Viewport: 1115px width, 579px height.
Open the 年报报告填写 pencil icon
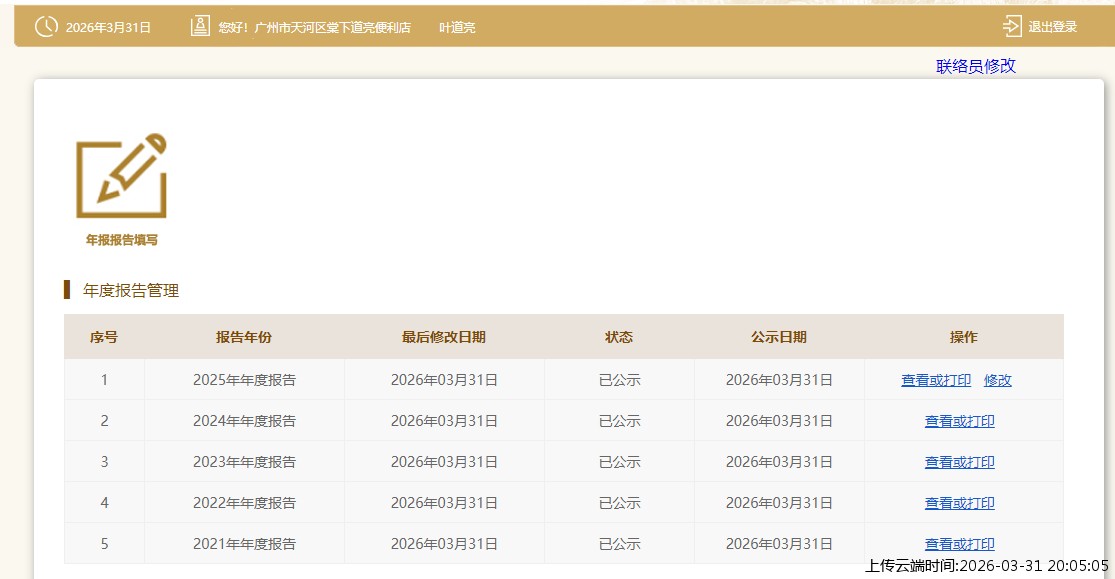[121, 176]
